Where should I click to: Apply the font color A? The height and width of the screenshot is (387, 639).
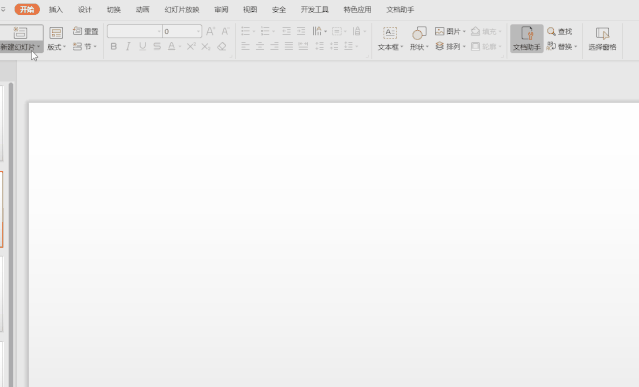pyautogui.click(x=172, y=46)
